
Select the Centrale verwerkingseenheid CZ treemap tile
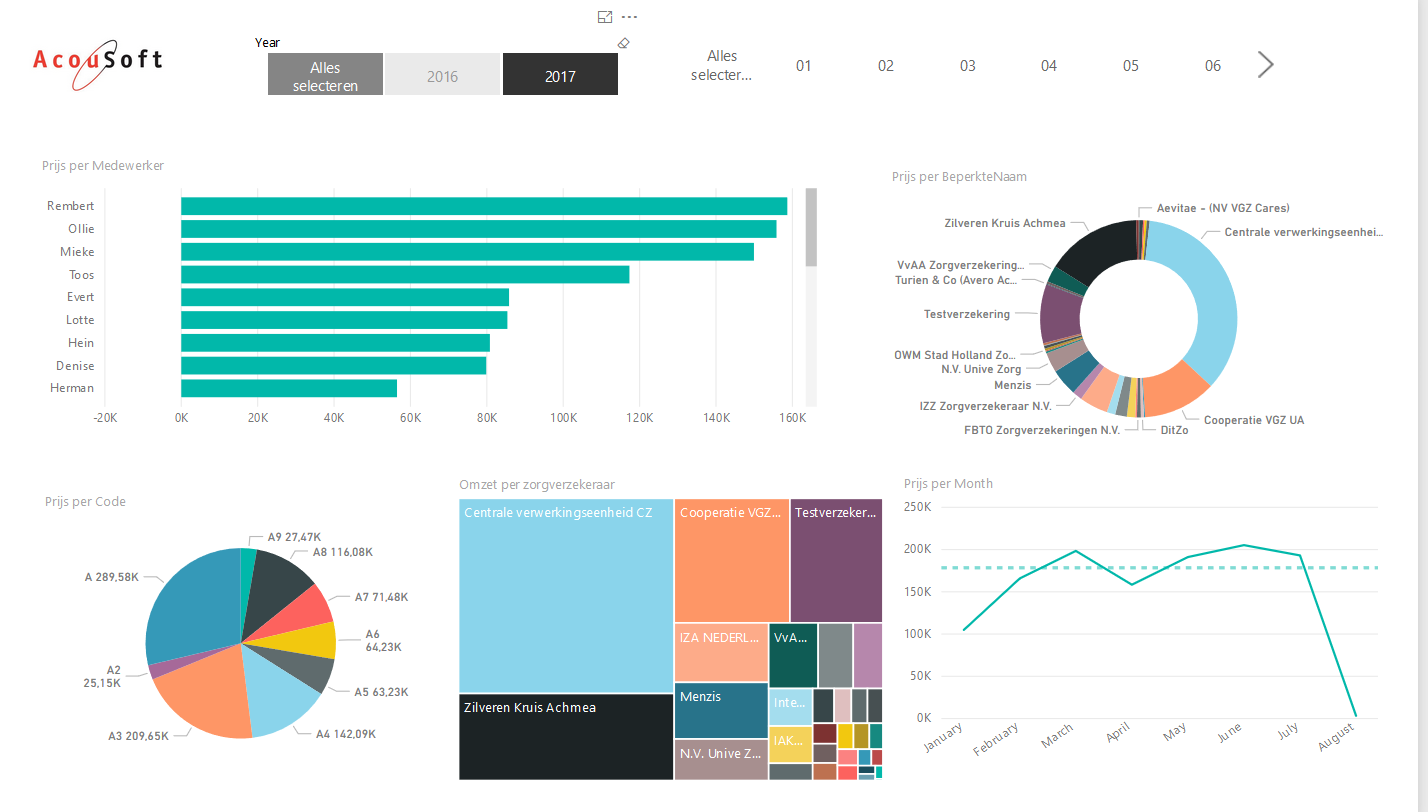(566, 595)
